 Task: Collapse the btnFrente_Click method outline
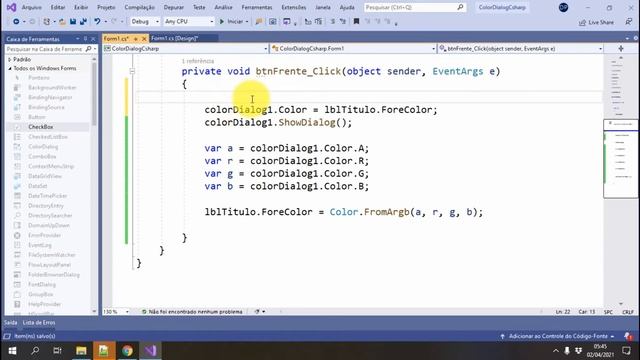pos(132,71)
